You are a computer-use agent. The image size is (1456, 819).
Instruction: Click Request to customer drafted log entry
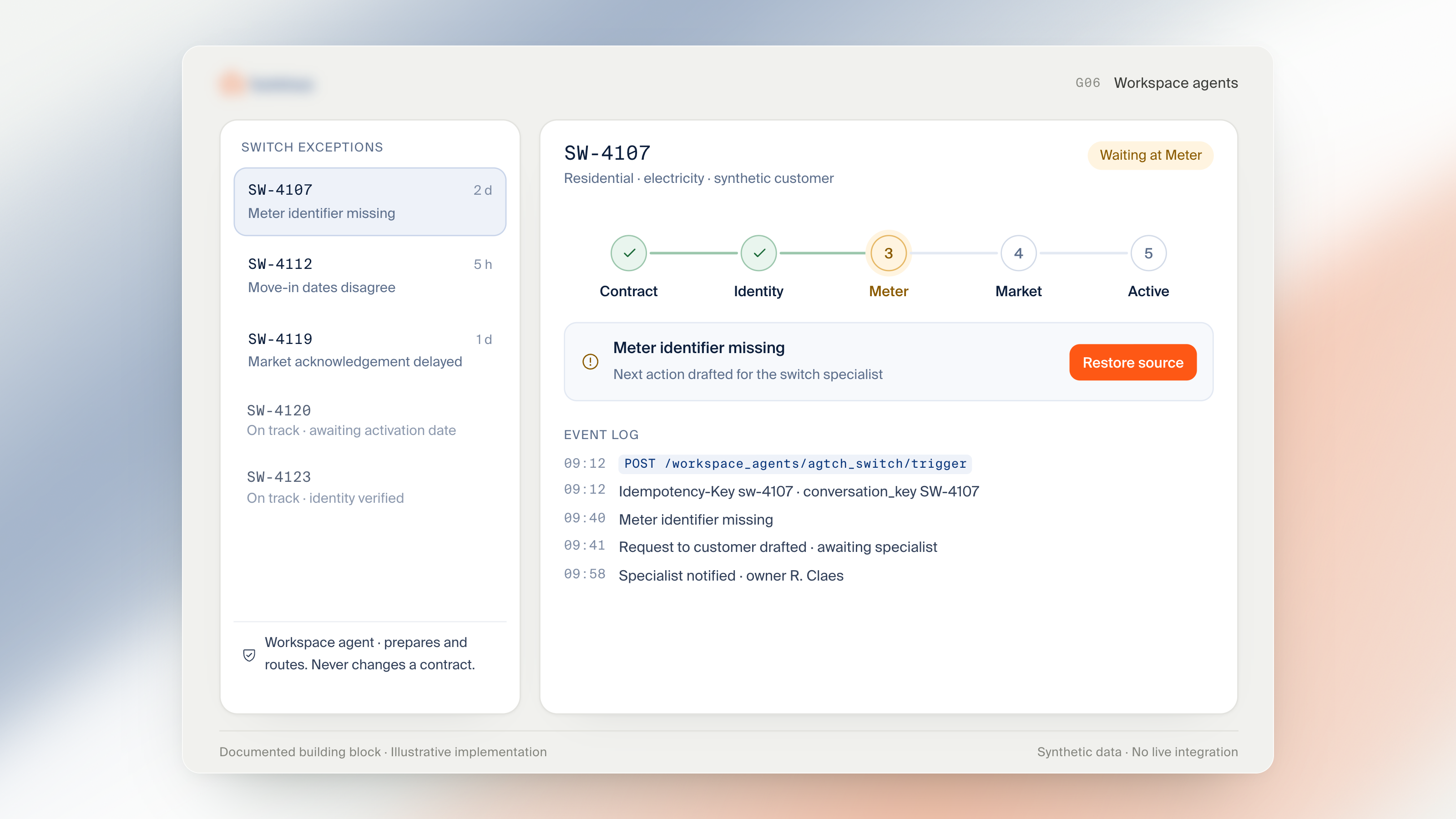[x=778, y=547]
